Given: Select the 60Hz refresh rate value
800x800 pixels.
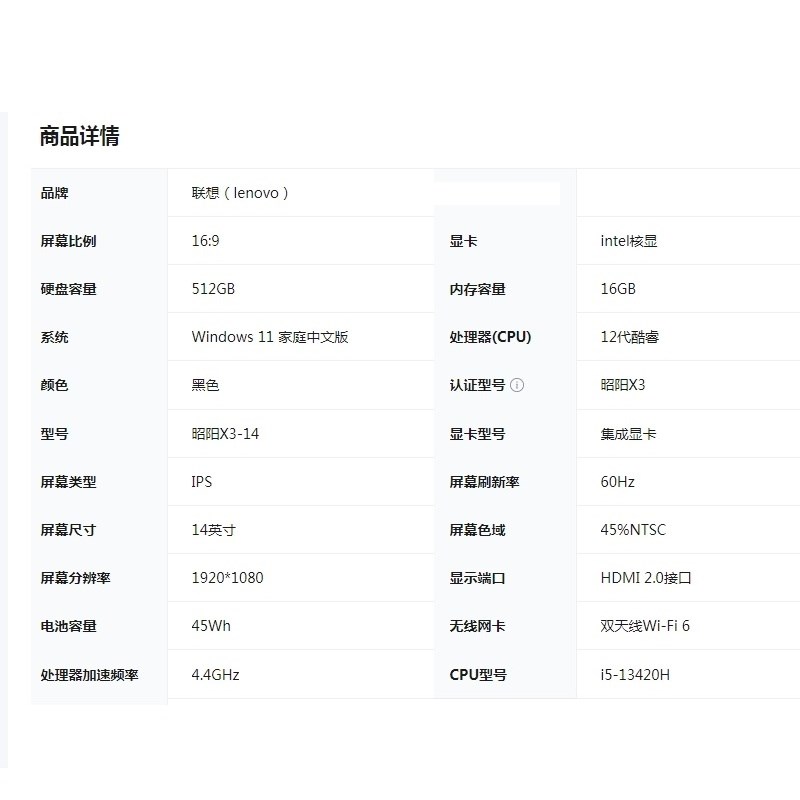Looking at the screenshot, I should click(617, 482).
